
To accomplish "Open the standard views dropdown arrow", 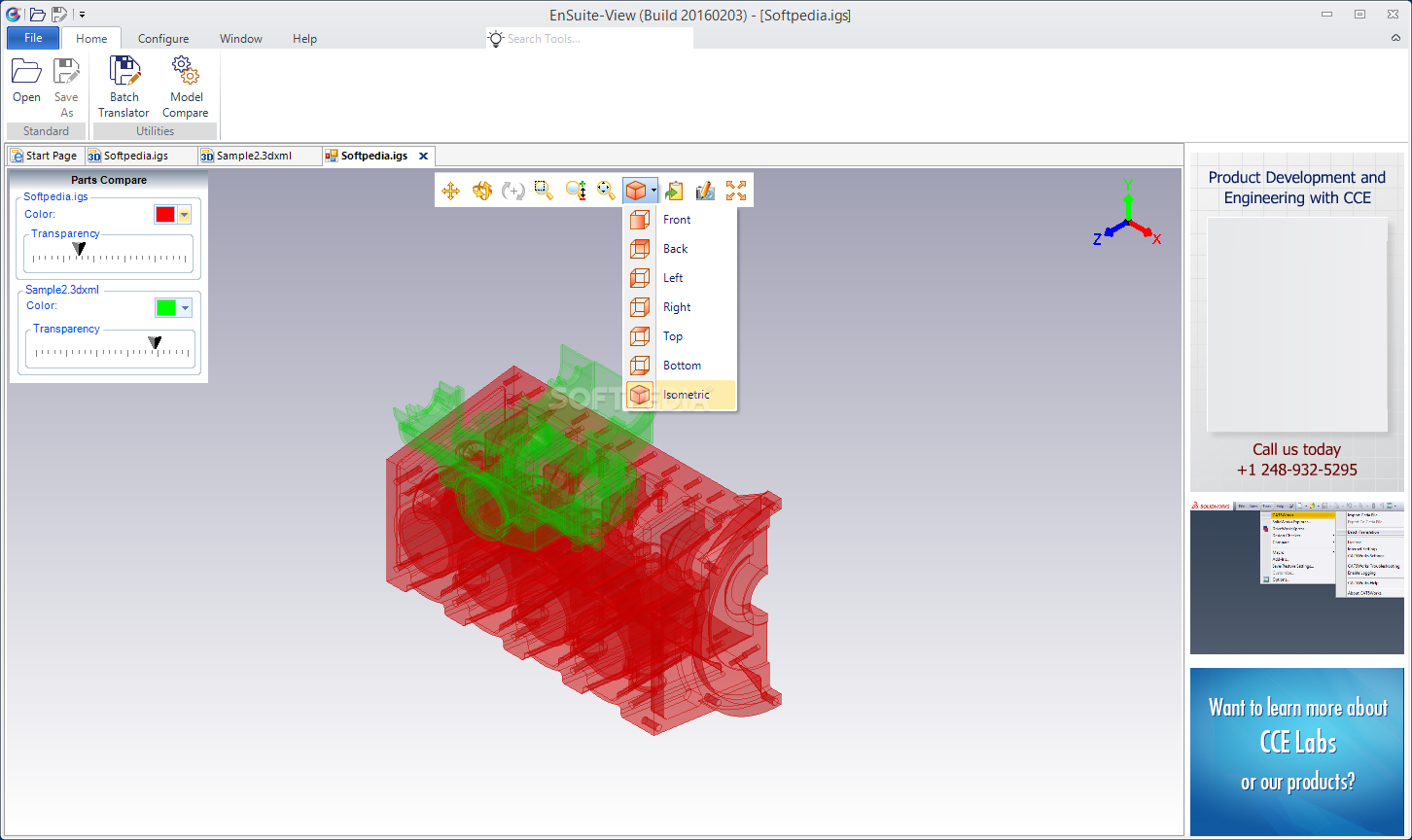I will 654,191.
